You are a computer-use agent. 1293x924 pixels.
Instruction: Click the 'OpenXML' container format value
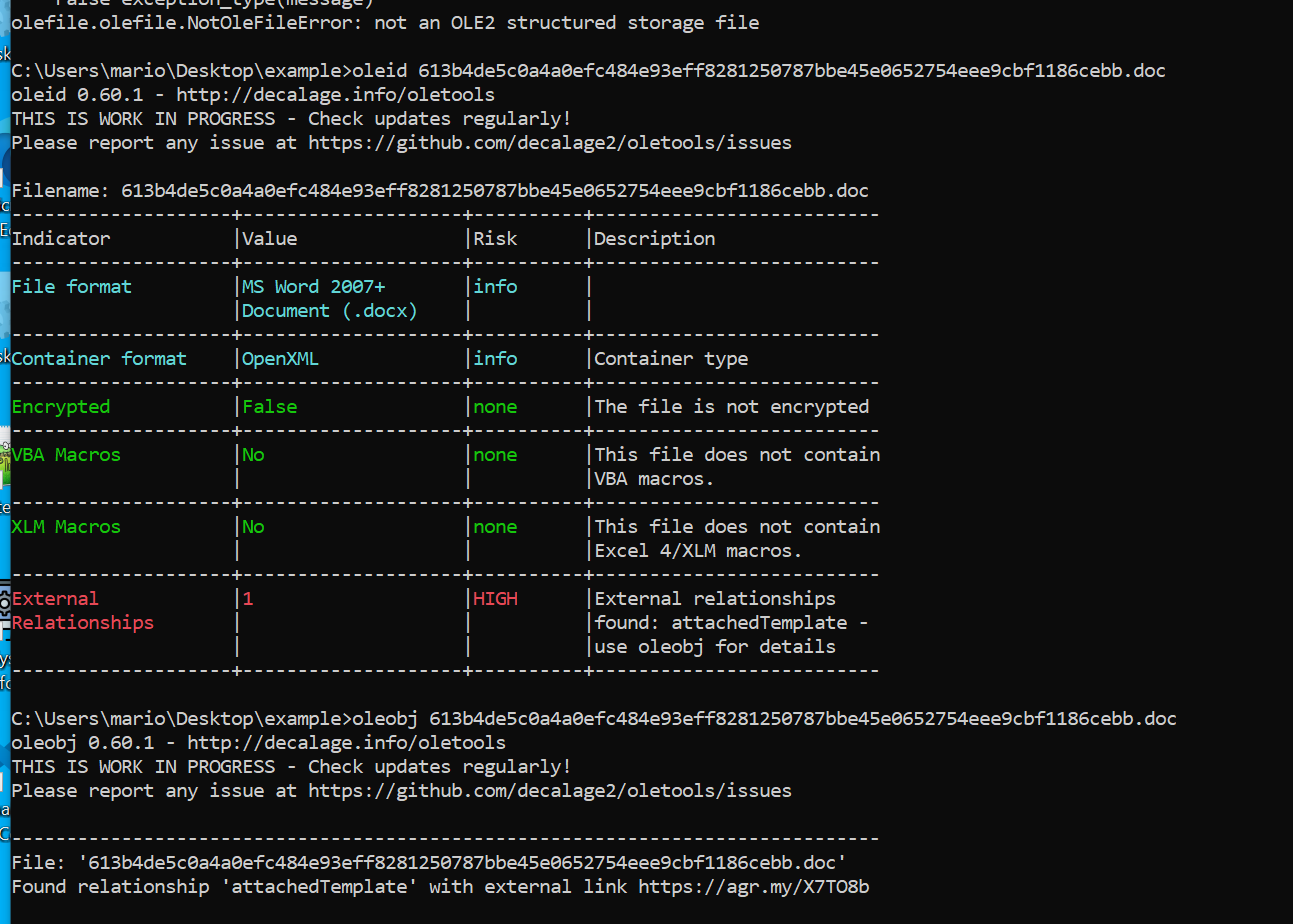pos(281,359)
